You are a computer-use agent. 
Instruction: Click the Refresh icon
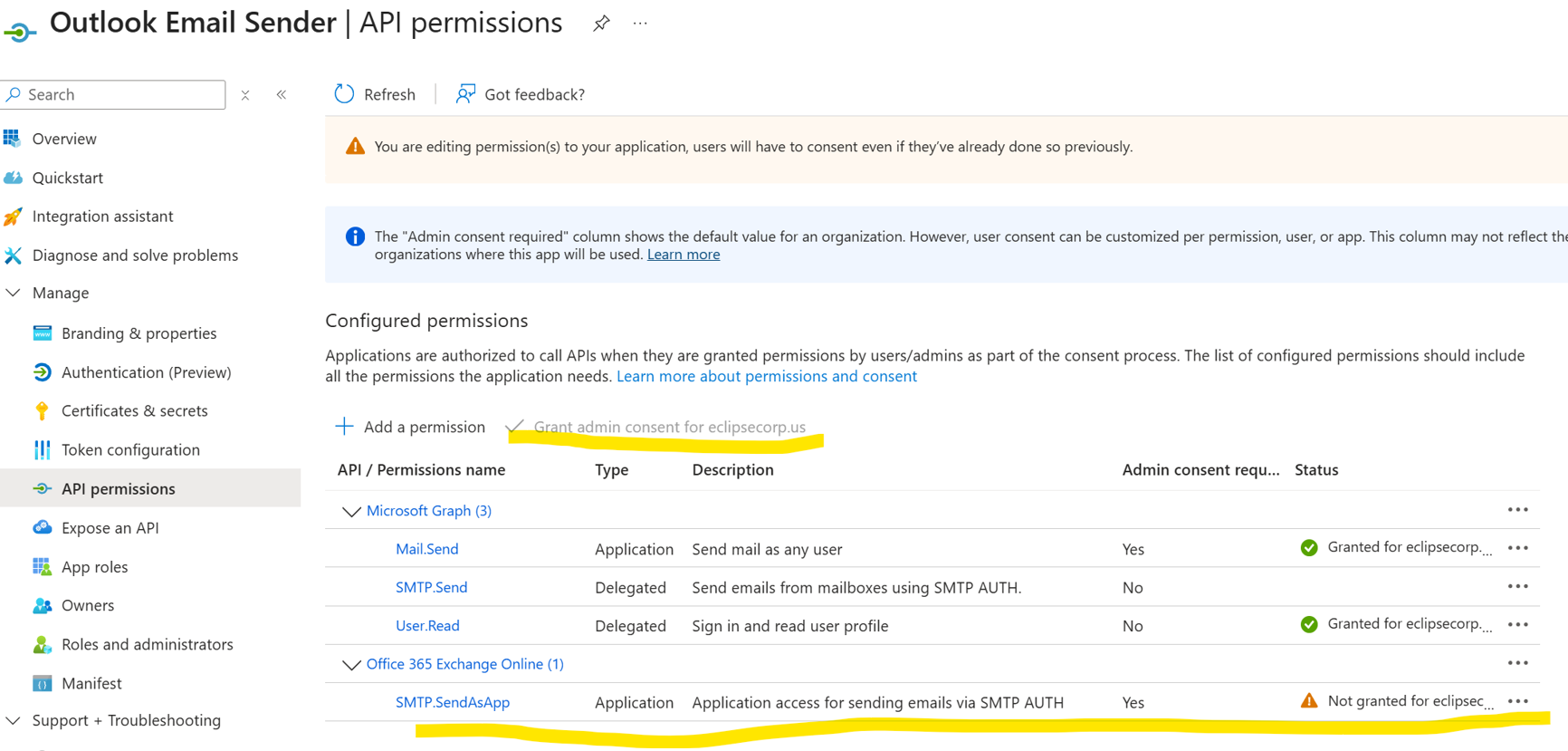coord(345,94)
